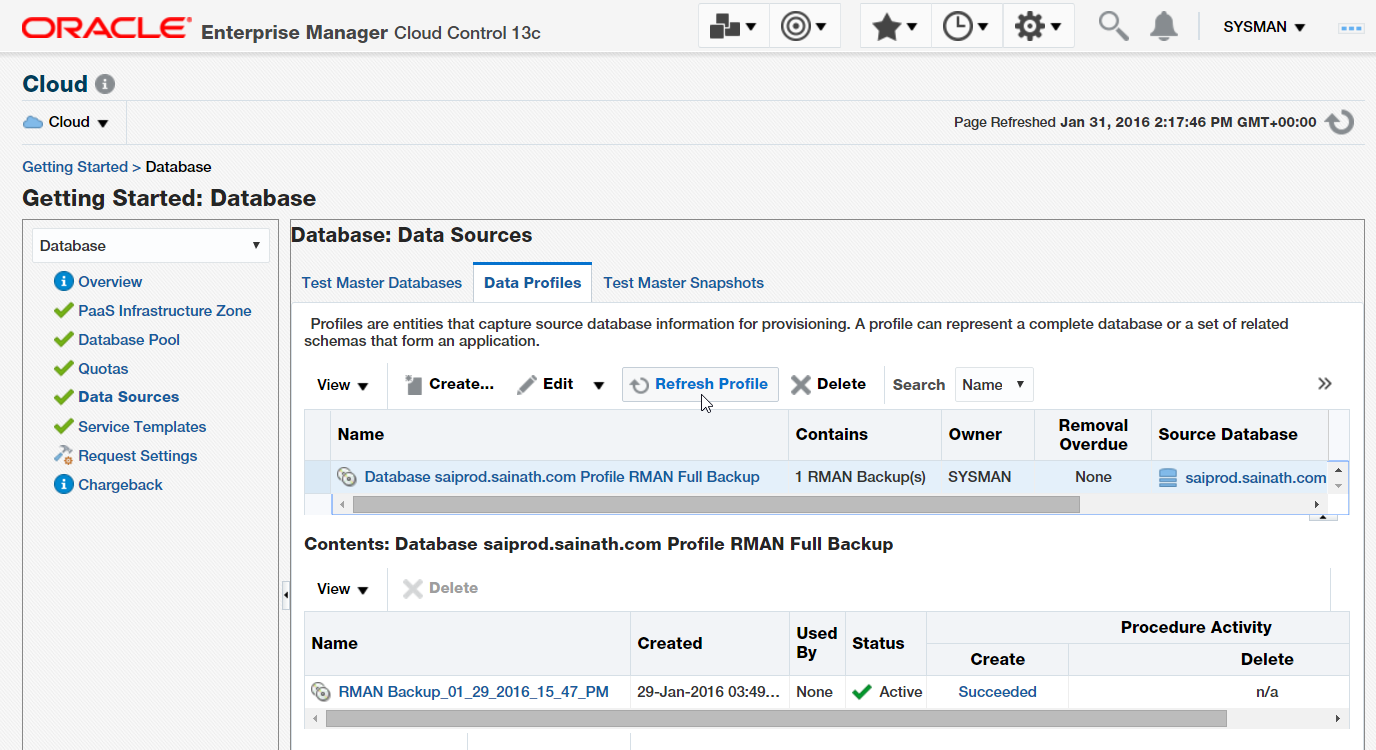The width and height of the screenshot is (1376, 750).
Task: Open the saiprod.sainath.com source database link
Action: [x=1256, y=478]
